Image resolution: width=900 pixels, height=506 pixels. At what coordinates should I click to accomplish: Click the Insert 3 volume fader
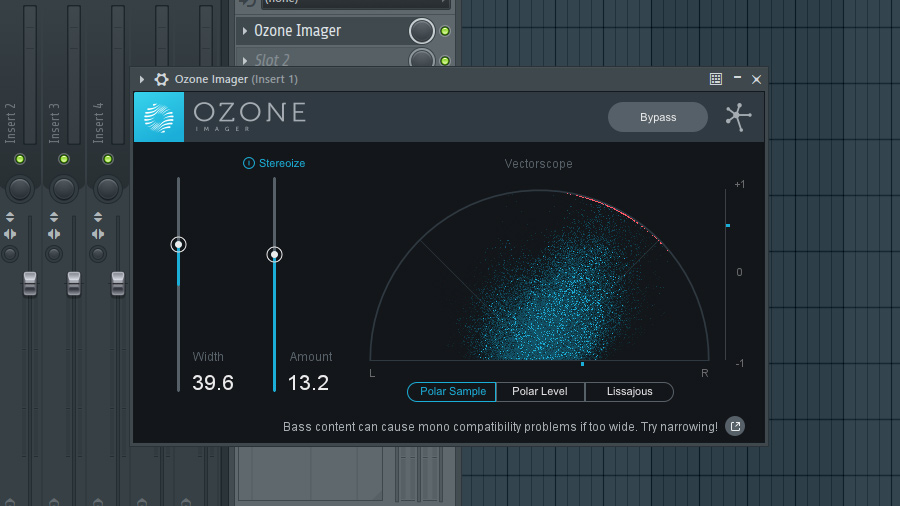74,284
